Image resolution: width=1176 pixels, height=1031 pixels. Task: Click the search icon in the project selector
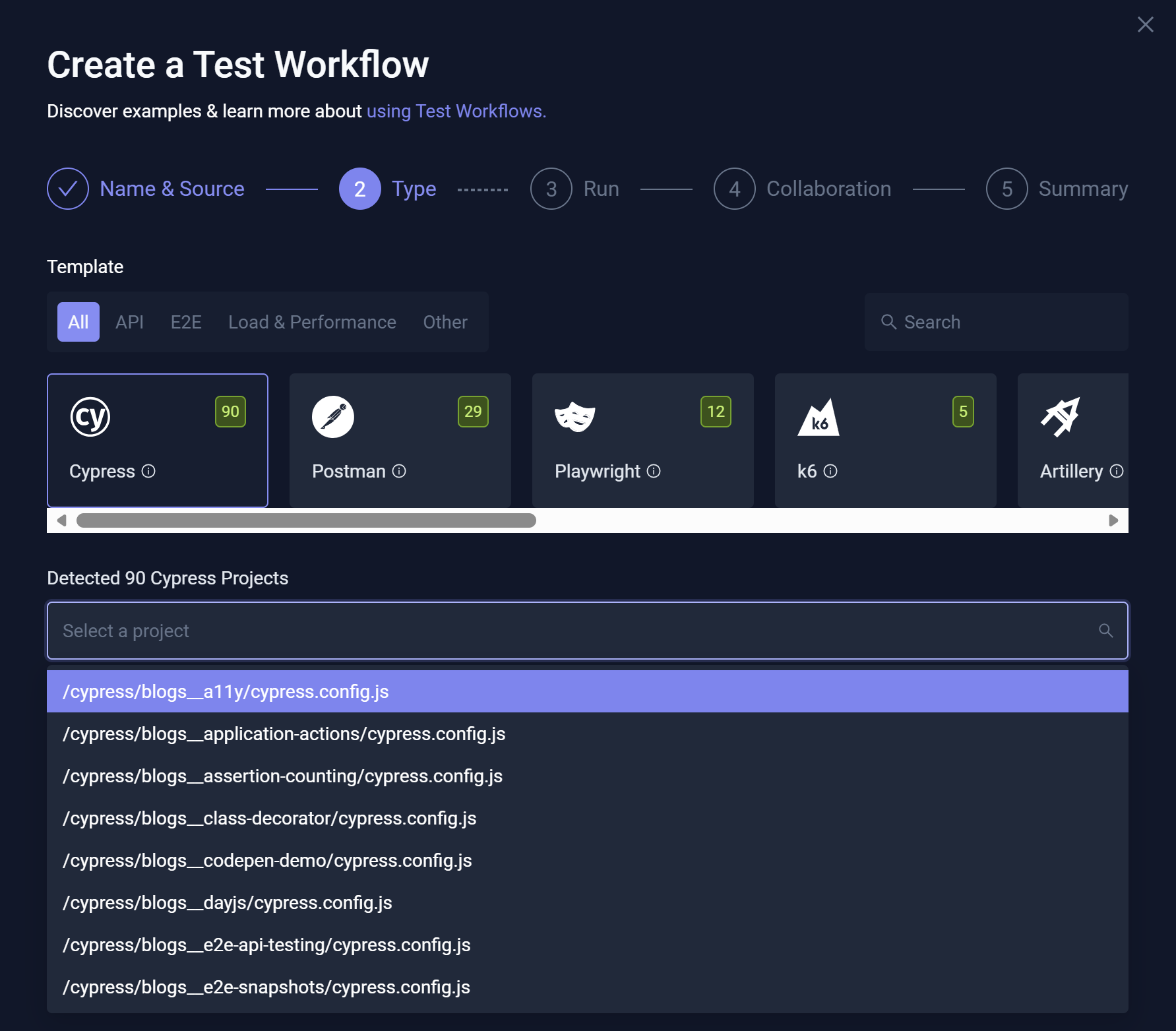click(1106, 631)
